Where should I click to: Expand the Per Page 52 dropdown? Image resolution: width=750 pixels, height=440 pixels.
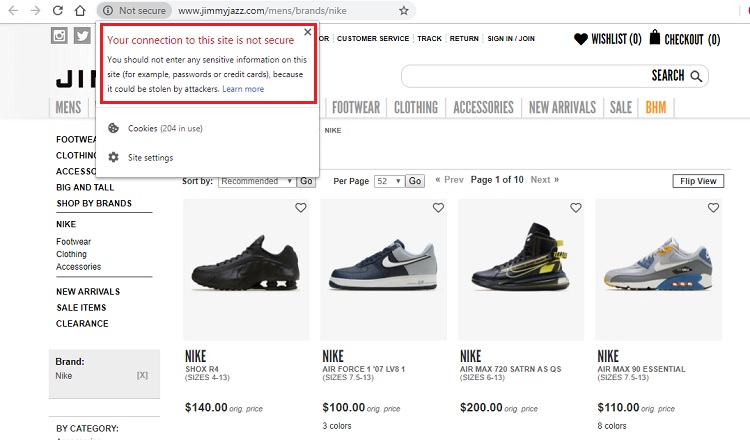[x=389, y=181]
